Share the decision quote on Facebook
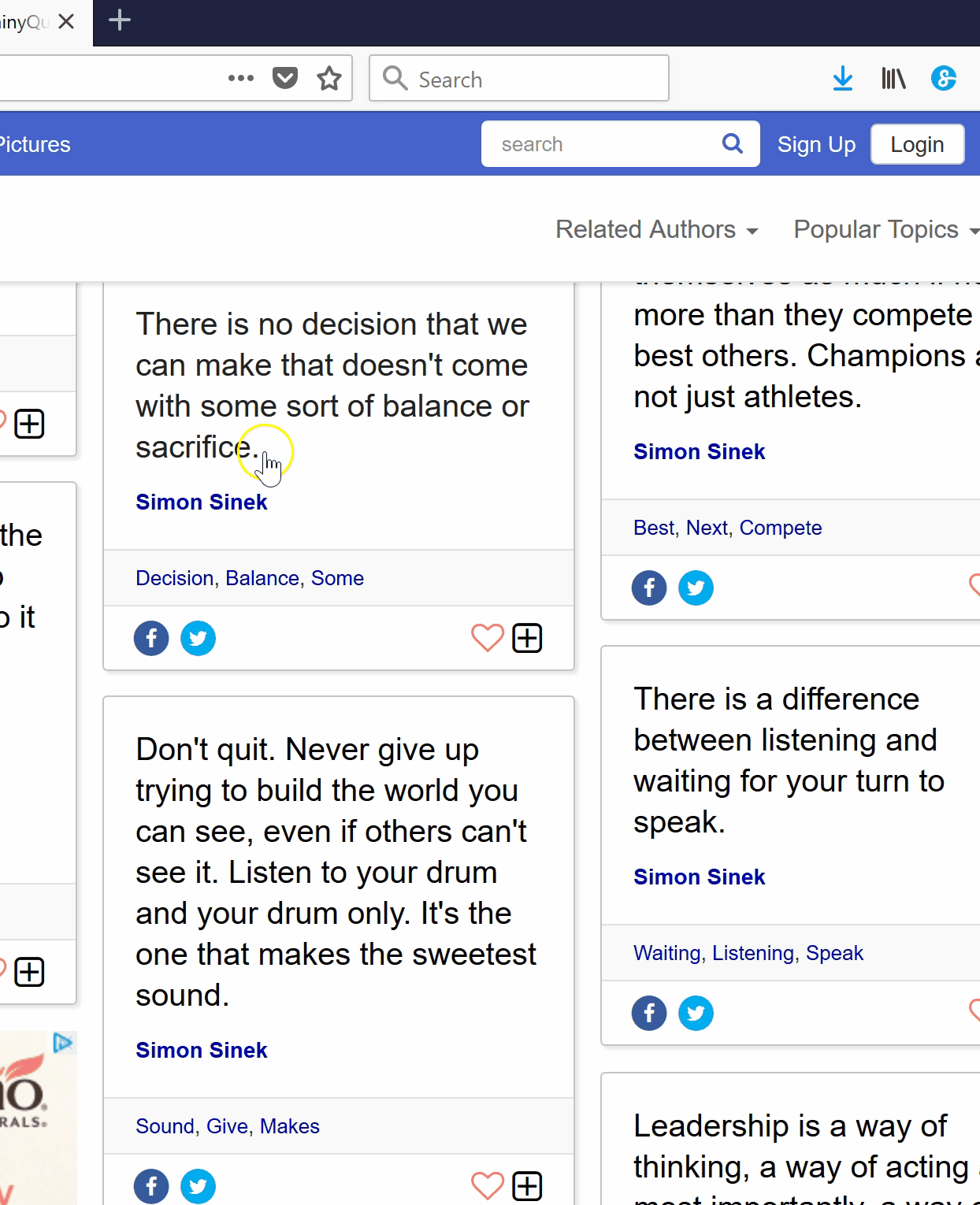 coord(151,638)
